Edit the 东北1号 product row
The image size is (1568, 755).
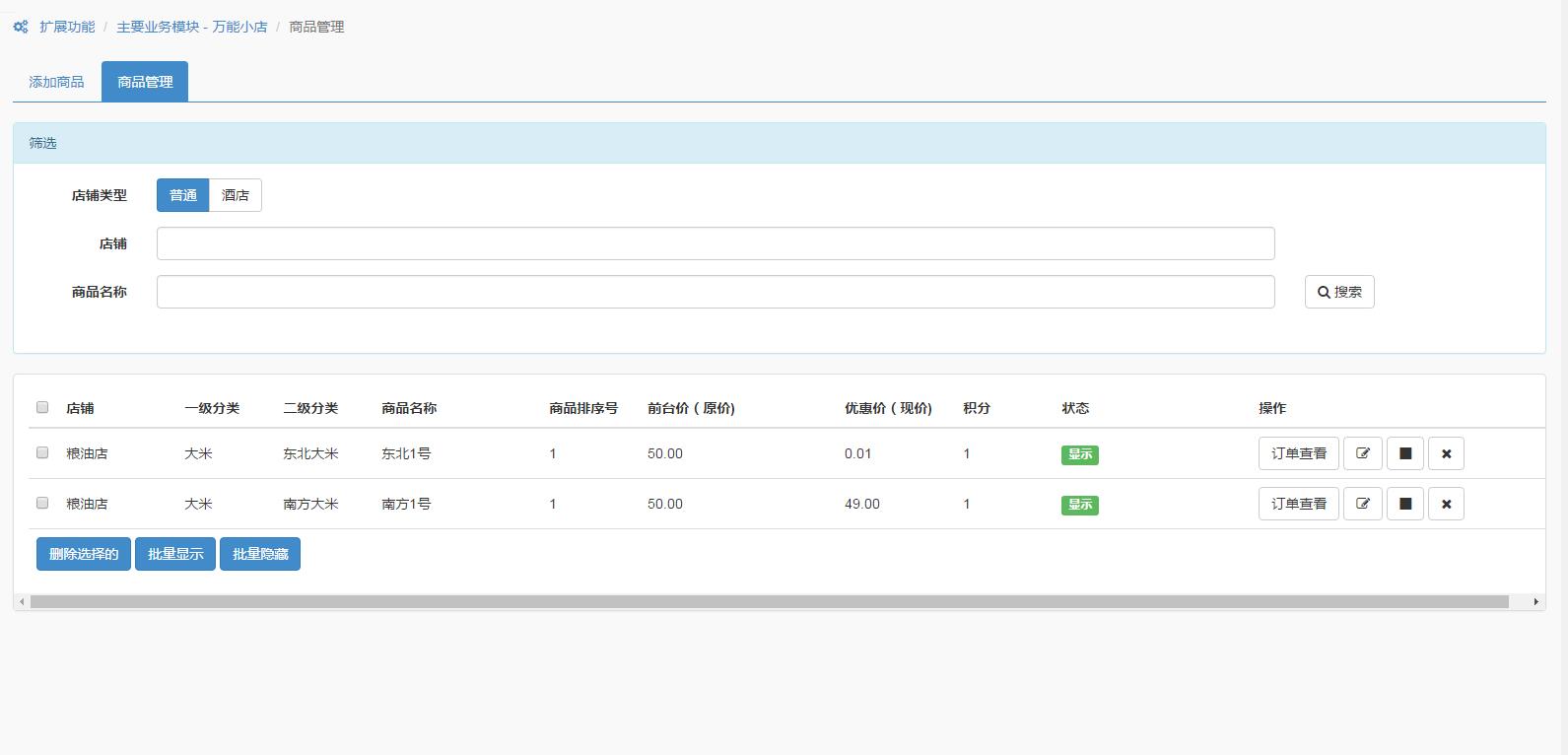pos(1363,453)
